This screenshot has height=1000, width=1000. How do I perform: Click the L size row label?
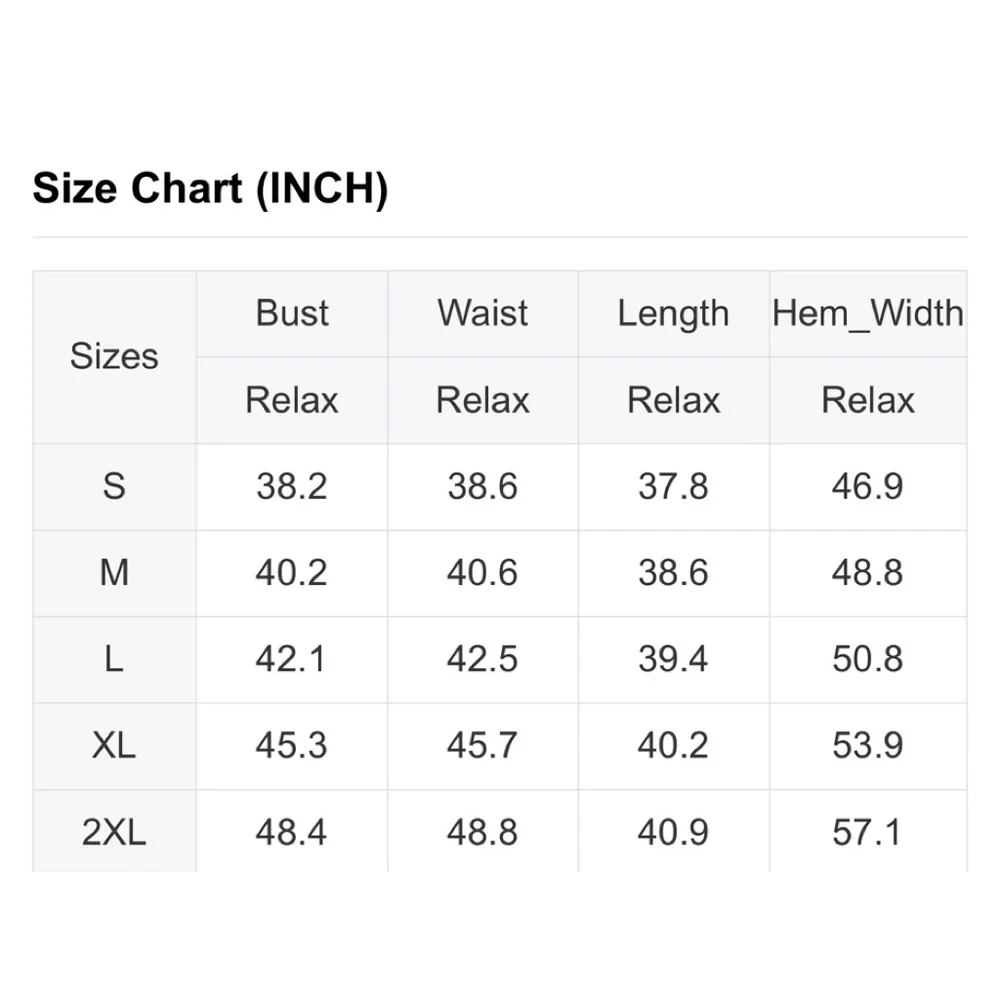coord(114,659)
